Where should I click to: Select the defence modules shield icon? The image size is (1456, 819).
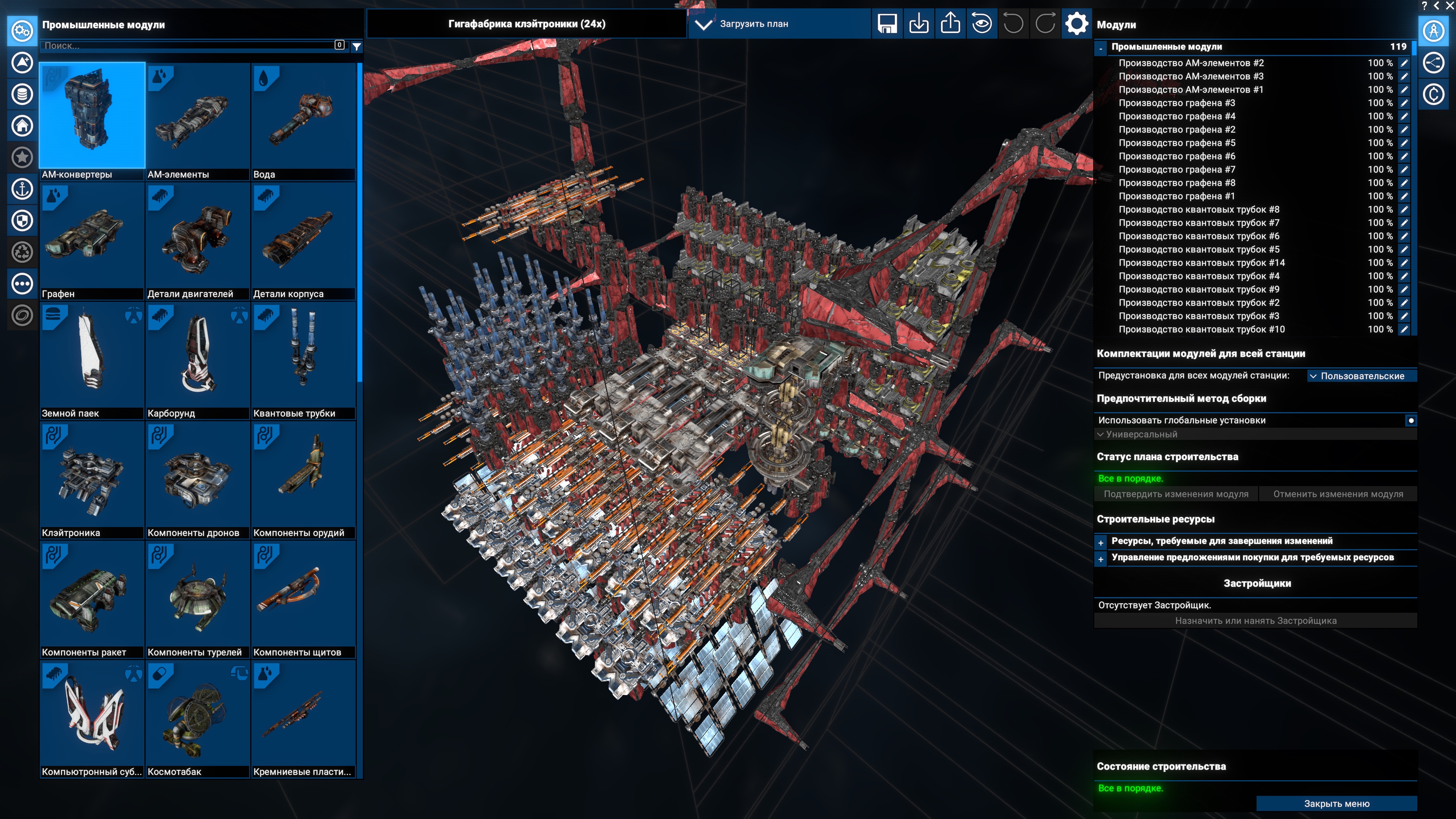tap(23, 220)
